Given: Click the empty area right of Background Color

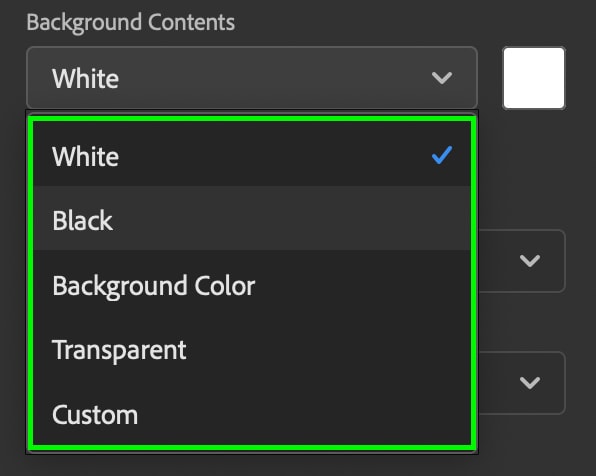Looking at the screenshot, I should [363, 285].
